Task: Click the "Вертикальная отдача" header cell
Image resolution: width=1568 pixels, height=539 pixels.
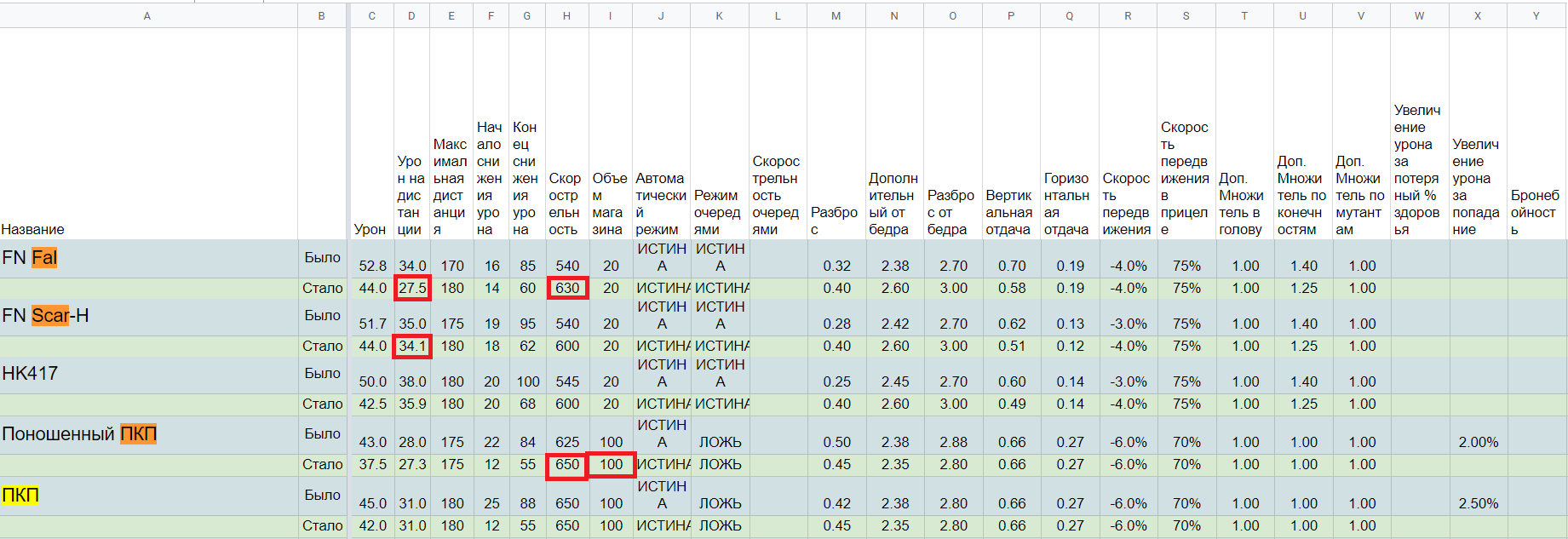Action: coord(1011,134)
